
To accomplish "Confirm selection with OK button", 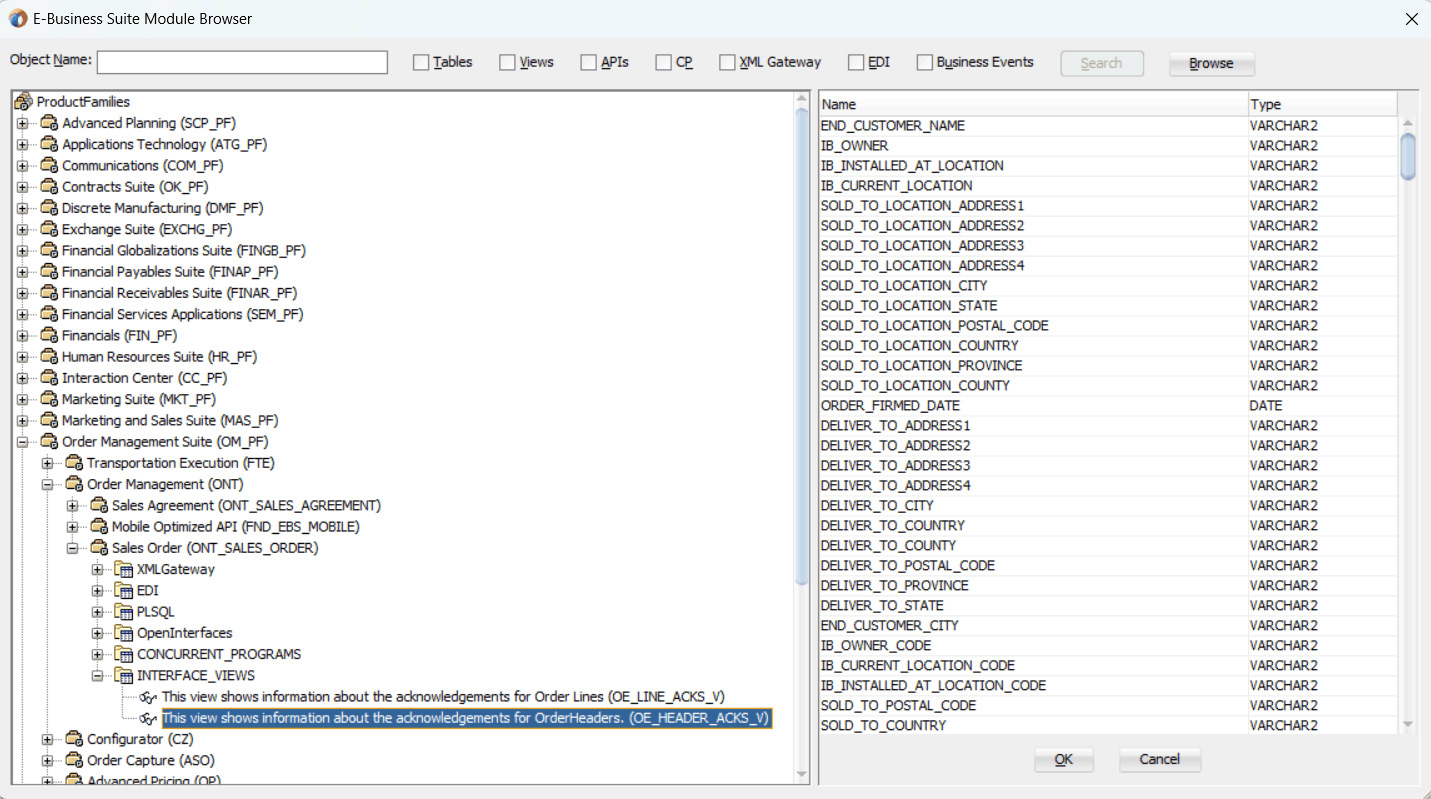I will [x=1064, y=760].
